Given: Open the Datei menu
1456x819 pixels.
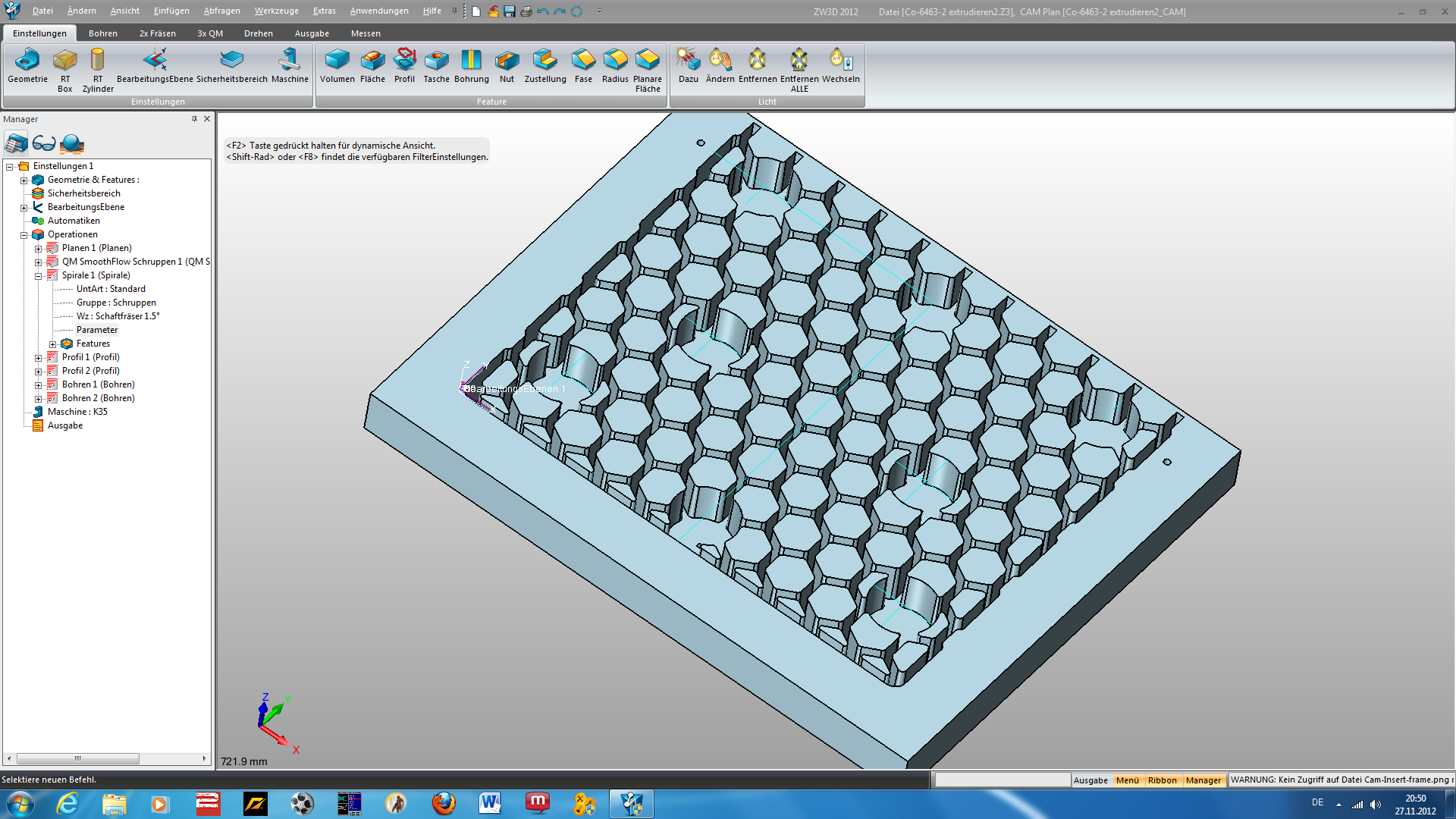Looking at the screenshot, I should point(42,11).
